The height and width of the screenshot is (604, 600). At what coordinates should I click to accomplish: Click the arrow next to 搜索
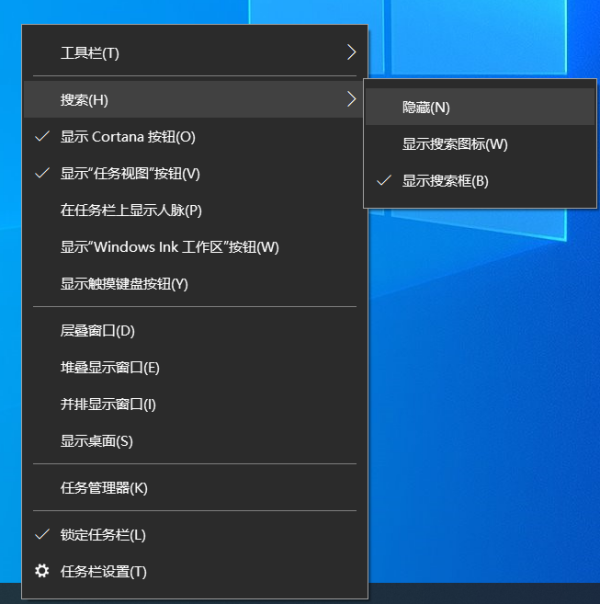pos(351,99)
